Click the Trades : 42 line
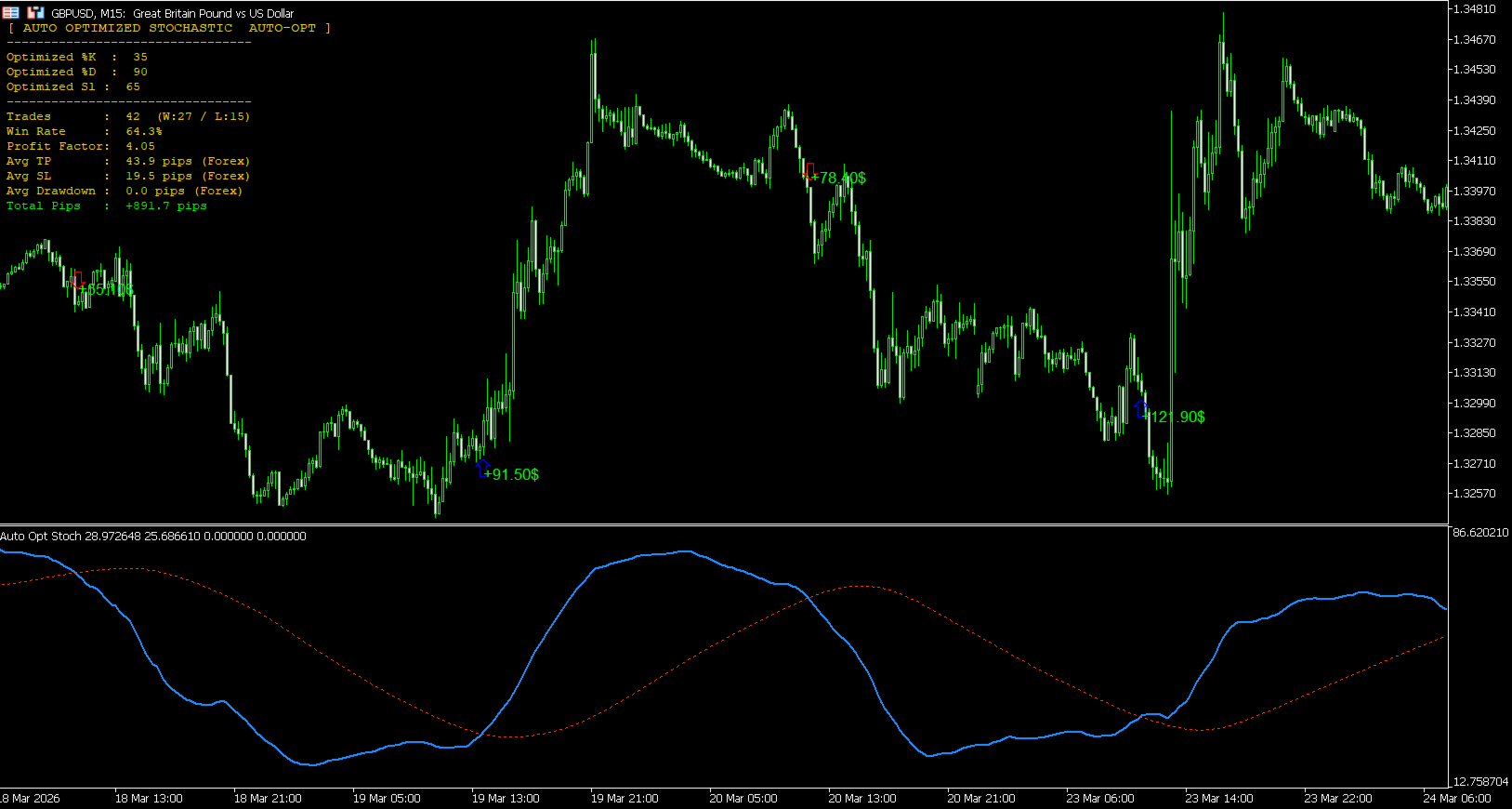Screen dimensions: 1512x809 (x=128, y=116)
